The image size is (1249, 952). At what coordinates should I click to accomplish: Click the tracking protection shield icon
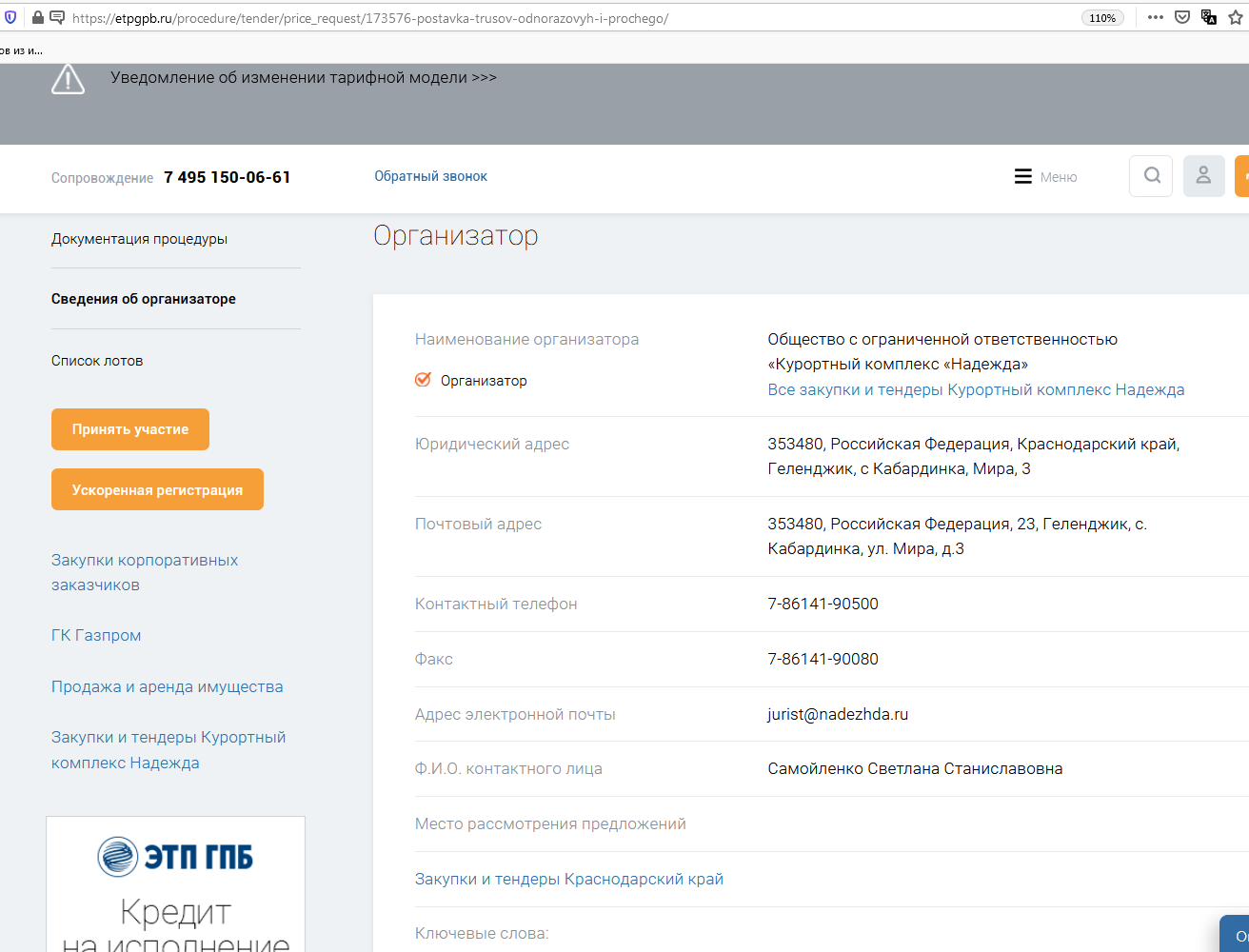tap(10, 17)
